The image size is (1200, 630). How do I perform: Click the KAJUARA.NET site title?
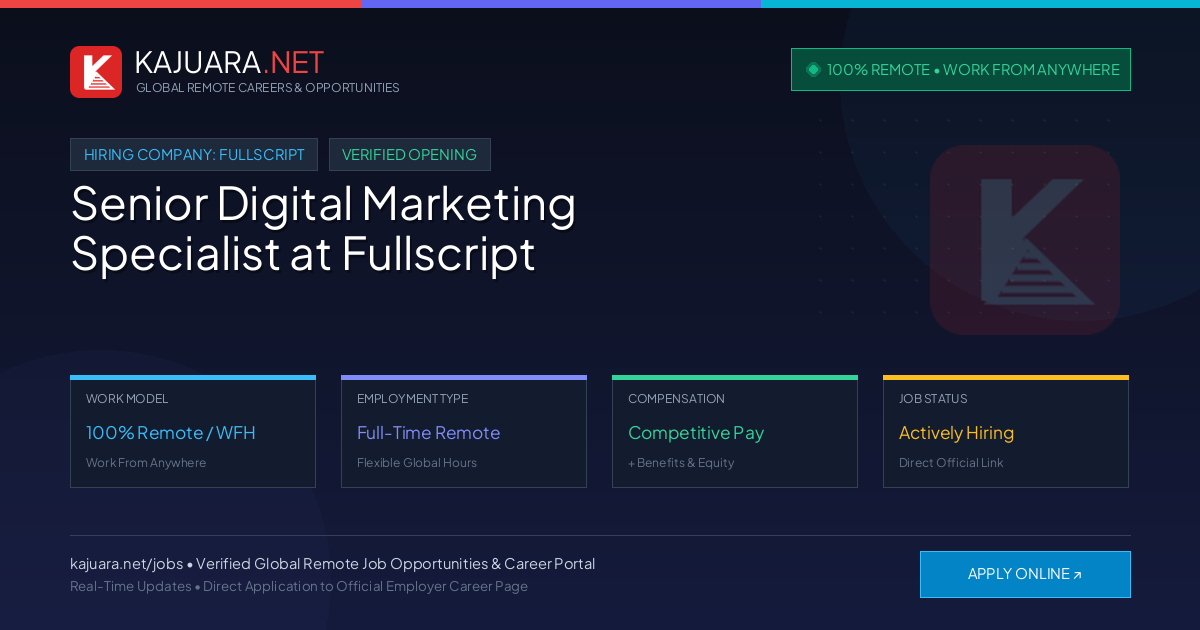[x=229, y=62]
